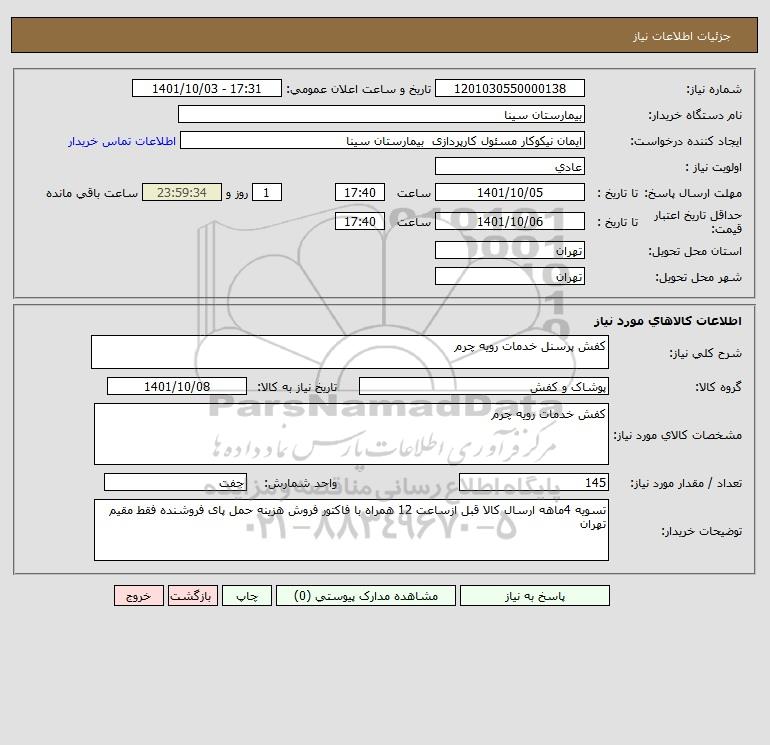Click the response deadline time field 17:40
The height and width of the screenshot is (745, 770).
click(359, 193)
